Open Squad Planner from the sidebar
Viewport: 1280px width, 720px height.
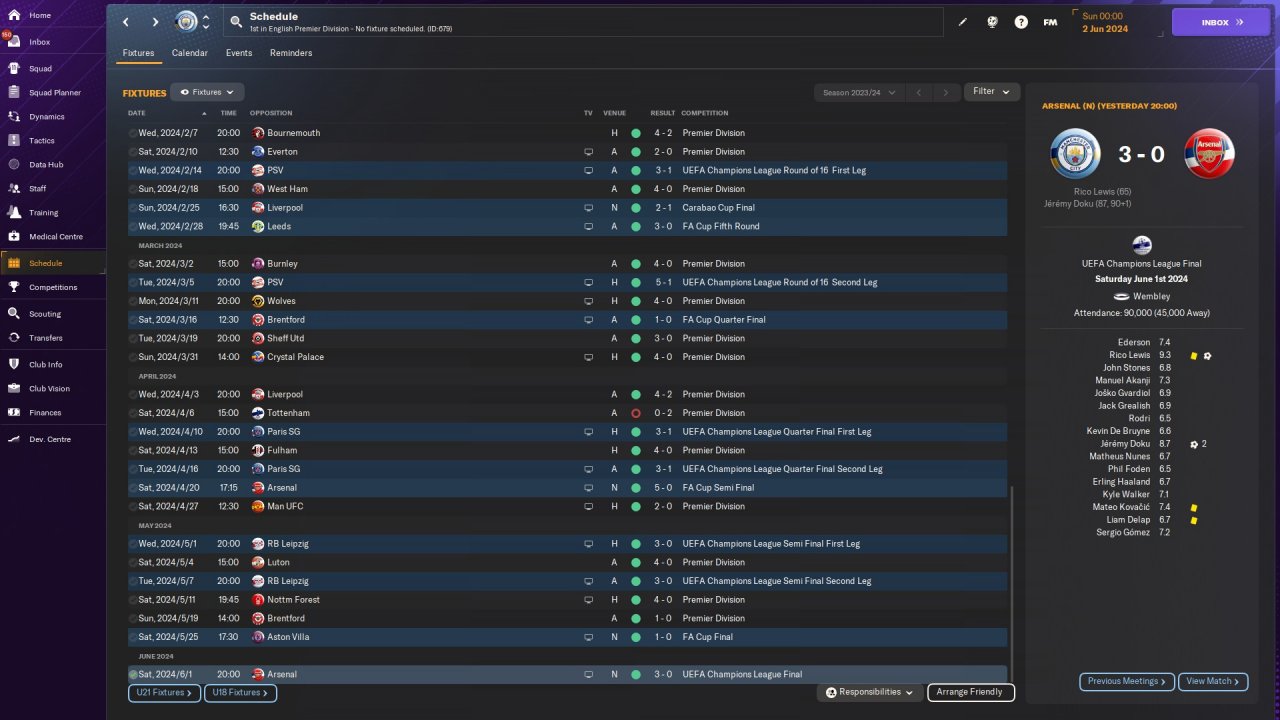(53, 93)
